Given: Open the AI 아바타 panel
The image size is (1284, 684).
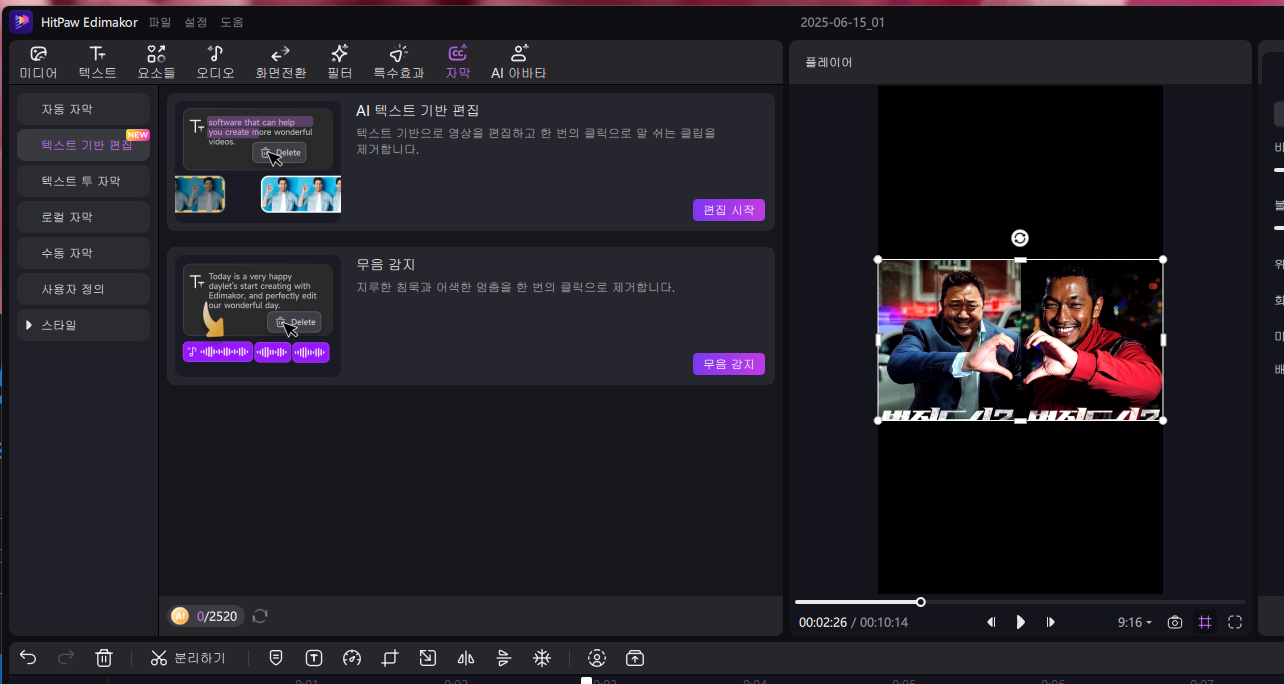Looking at the screenshot, I should pyautogui.click(x=518, y=62).
